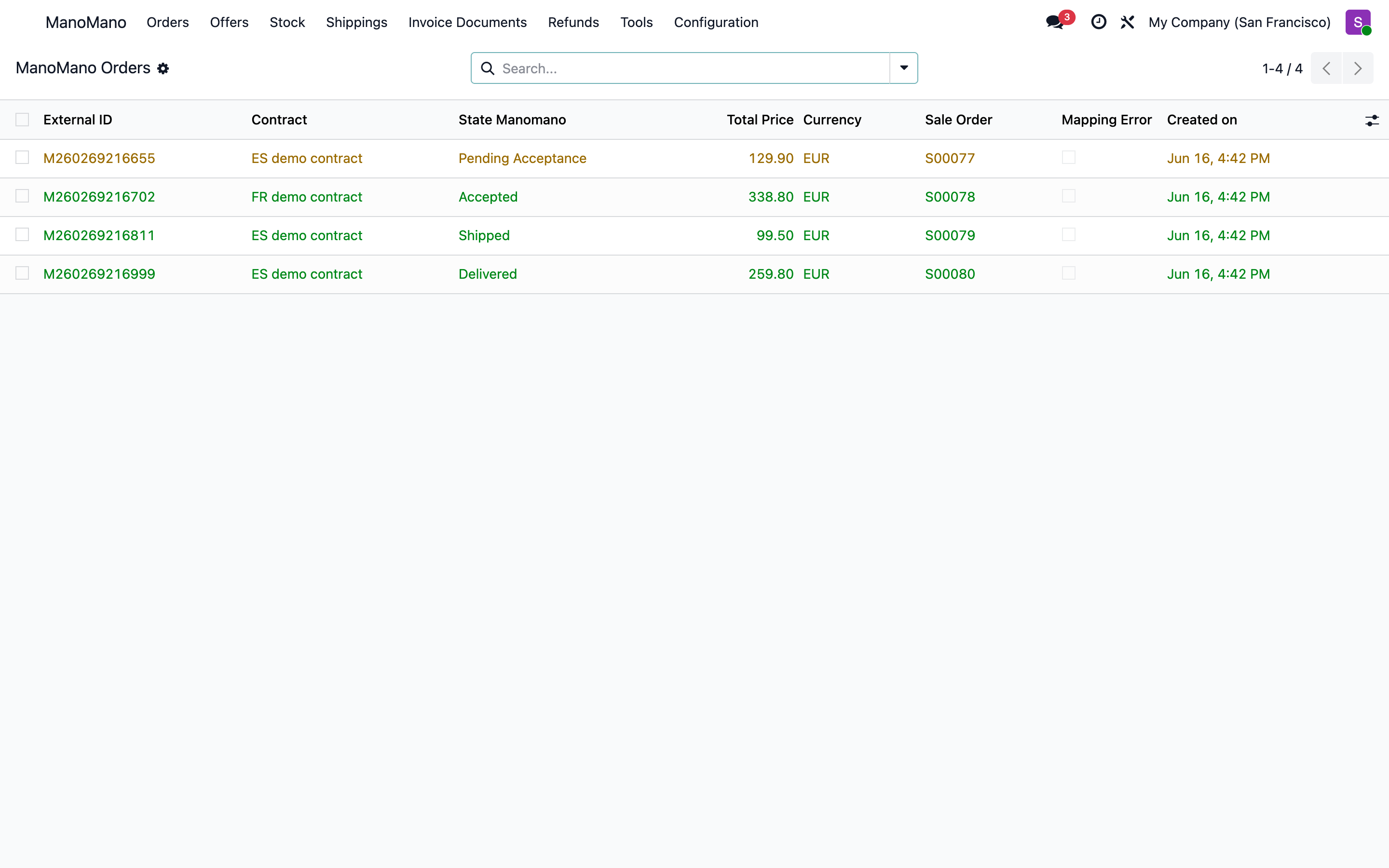Open the activities clock icon
This screenshot has width=1389, height=868.
(x=1099, y=22)
